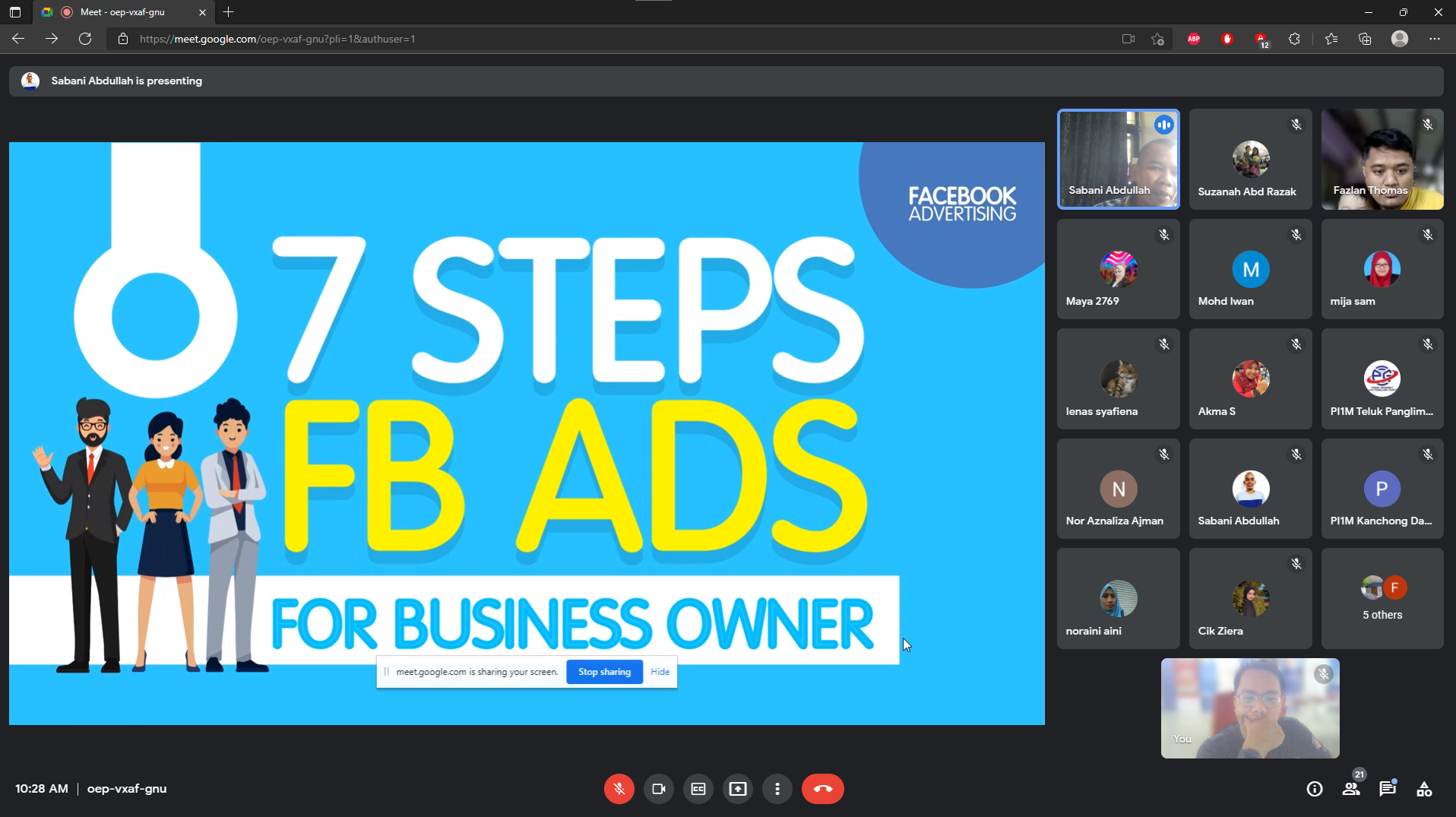Screen dimensions: 1456x817
Task: Open the tab actions menu icon
Action: [x=14, y=12]
